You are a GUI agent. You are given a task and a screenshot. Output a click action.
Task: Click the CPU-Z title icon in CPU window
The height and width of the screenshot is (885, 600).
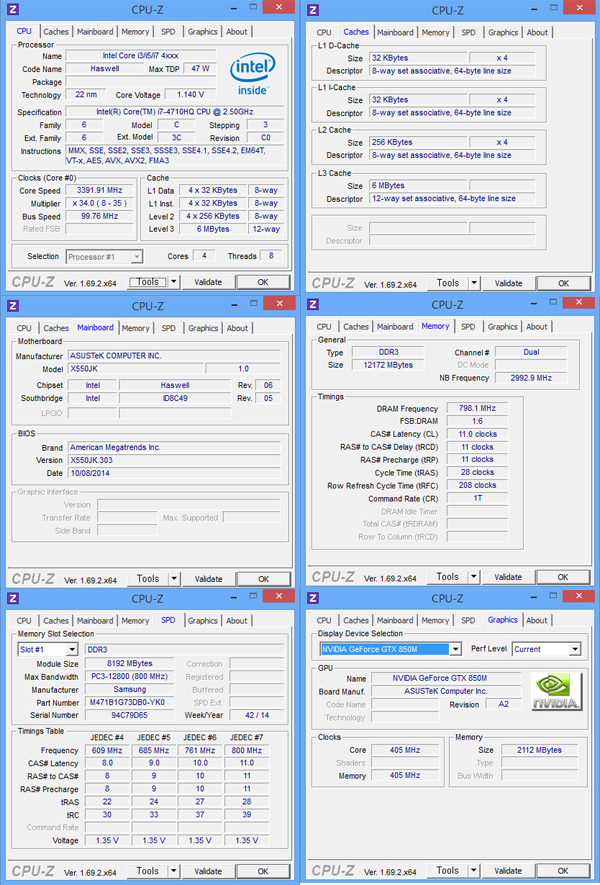pyautogui.click(x=13, y=10)
